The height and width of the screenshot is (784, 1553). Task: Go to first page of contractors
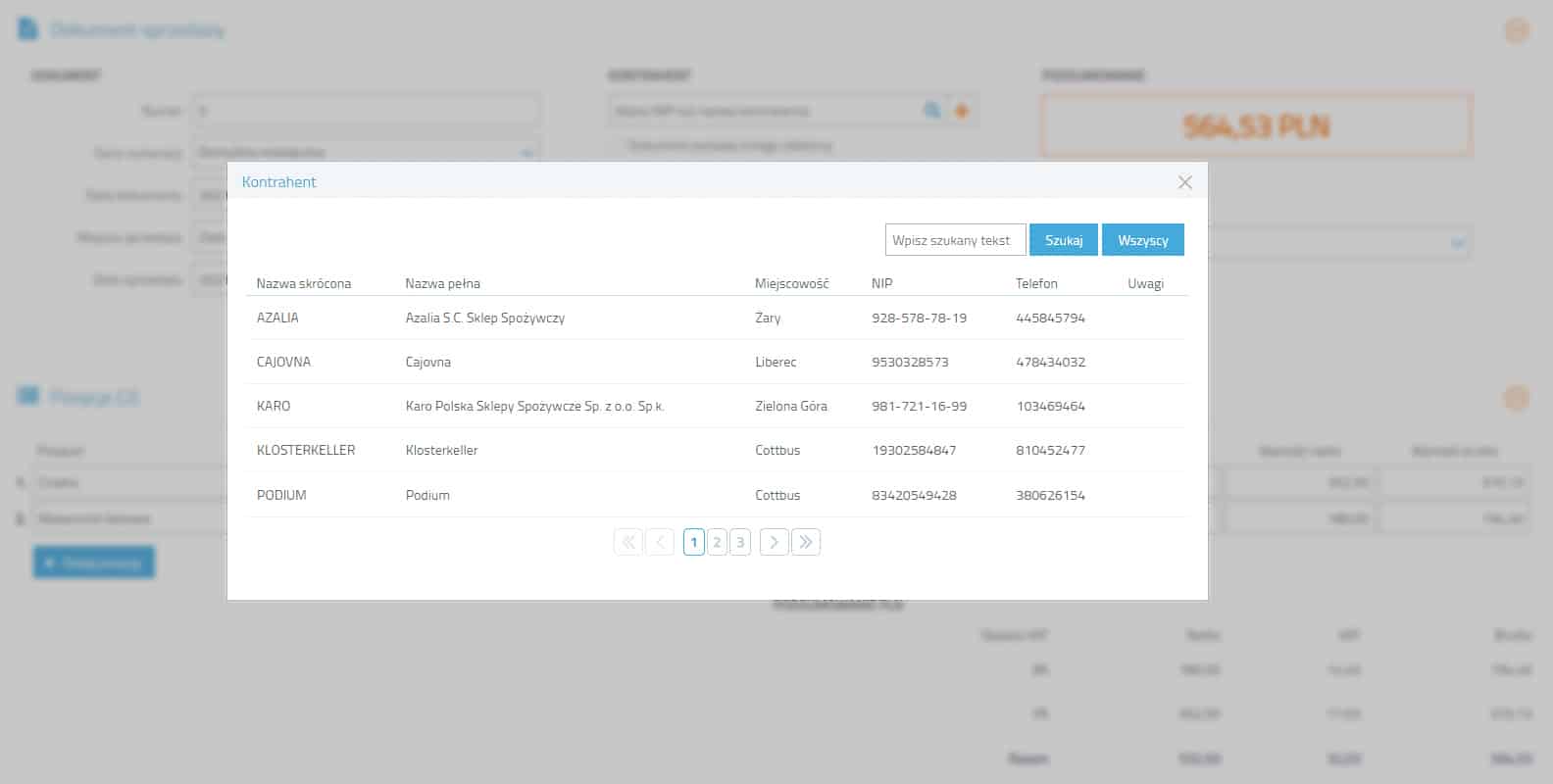coord(628,542)
